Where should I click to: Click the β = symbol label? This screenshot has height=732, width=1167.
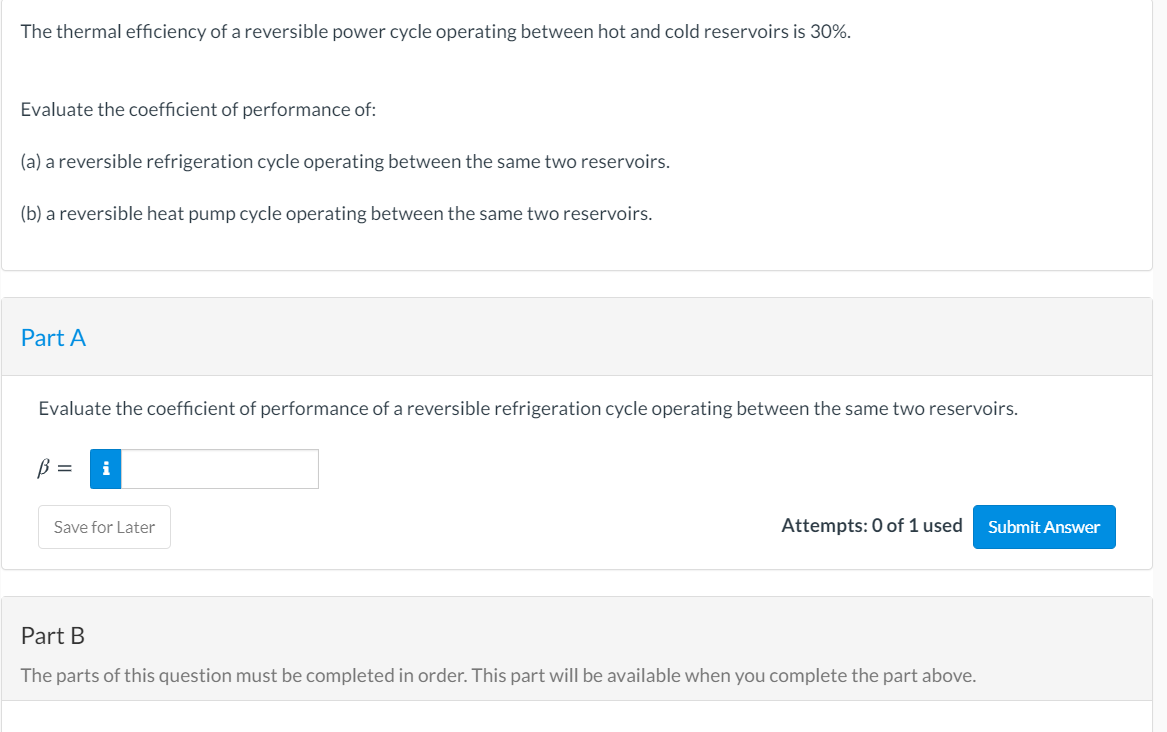(x=55, y=469)
